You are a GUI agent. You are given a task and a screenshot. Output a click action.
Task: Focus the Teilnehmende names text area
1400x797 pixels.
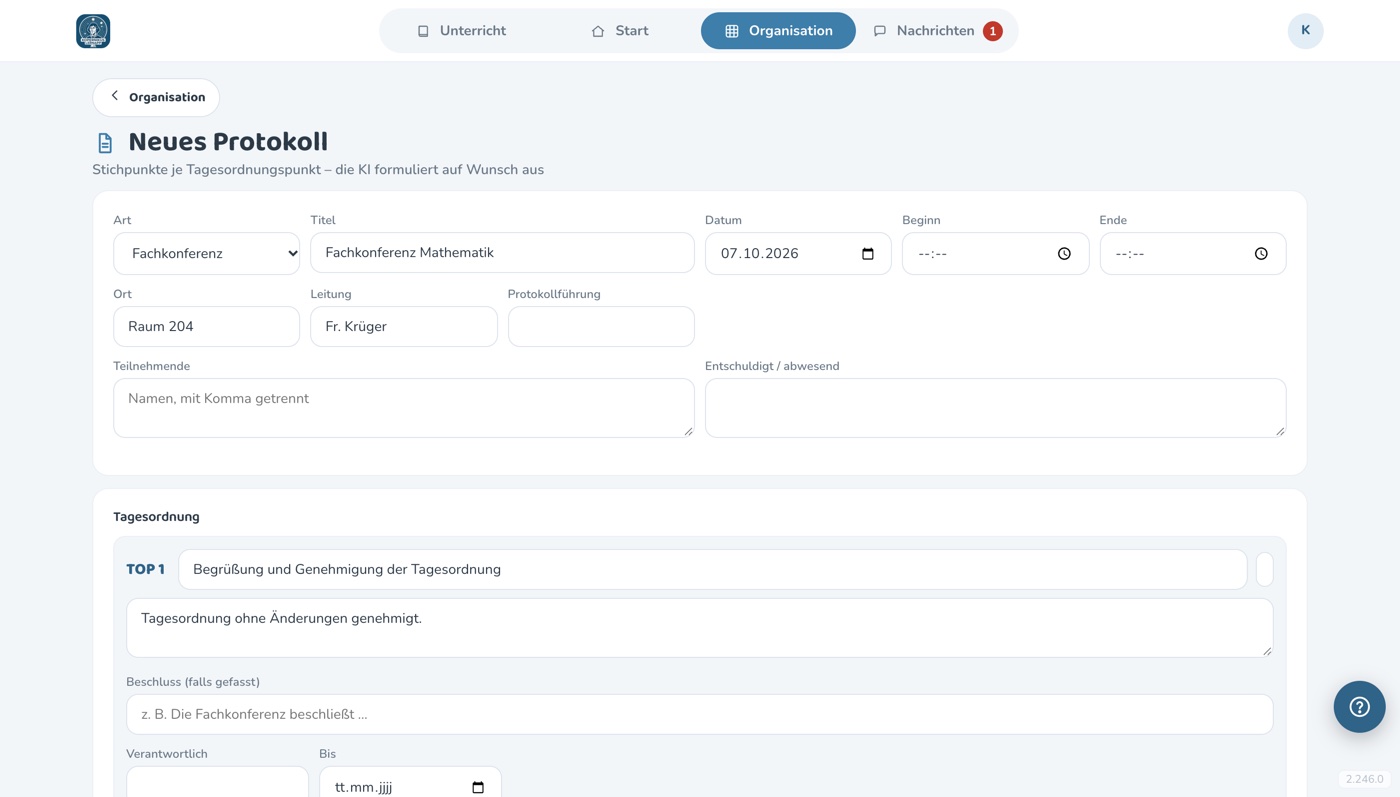pos(404,408)
